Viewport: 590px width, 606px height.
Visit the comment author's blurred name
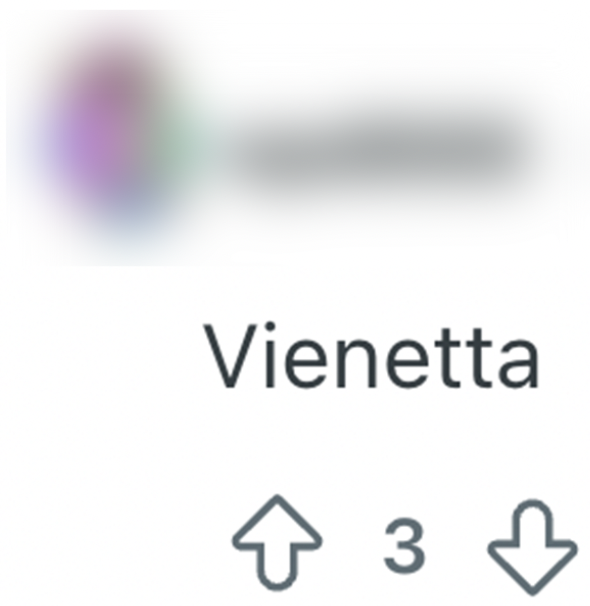tap(386, 155)
